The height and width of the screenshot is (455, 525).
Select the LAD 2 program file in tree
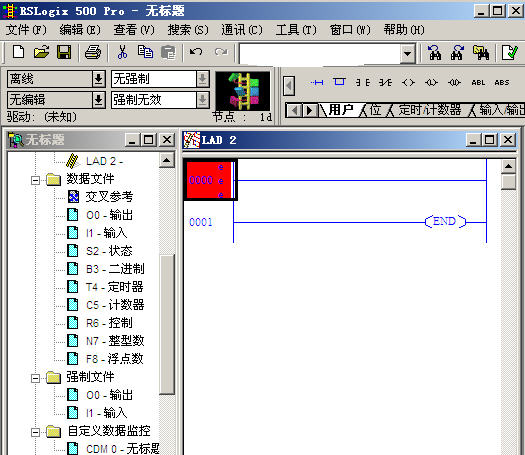point(95,161)
